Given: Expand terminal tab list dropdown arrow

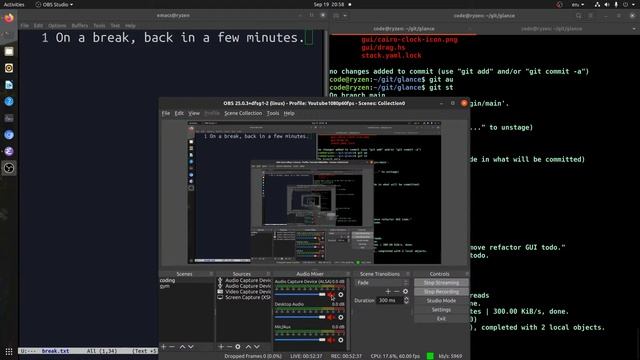Looking at the screenshot, I should coord(634,29).
